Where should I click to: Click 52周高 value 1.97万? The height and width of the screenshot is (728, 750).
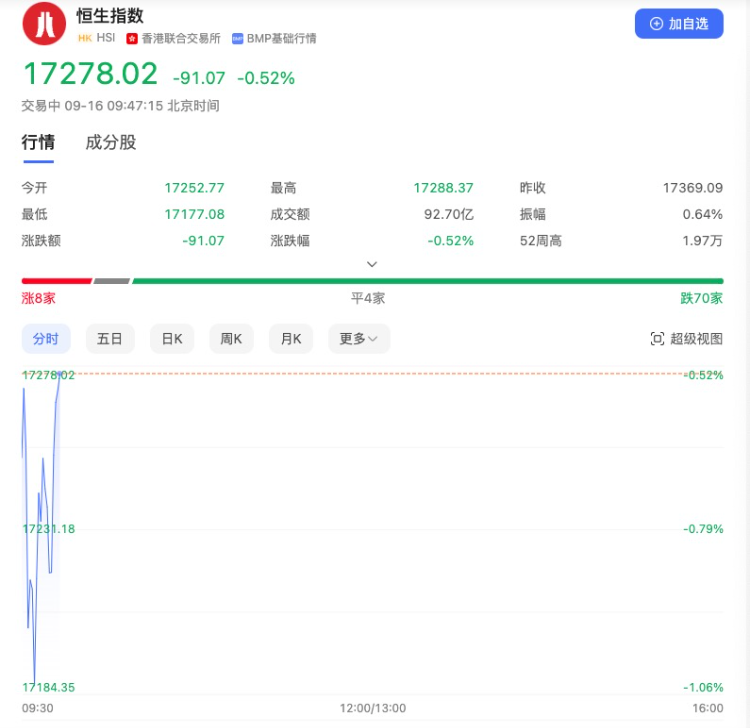[x=702, y=240]
